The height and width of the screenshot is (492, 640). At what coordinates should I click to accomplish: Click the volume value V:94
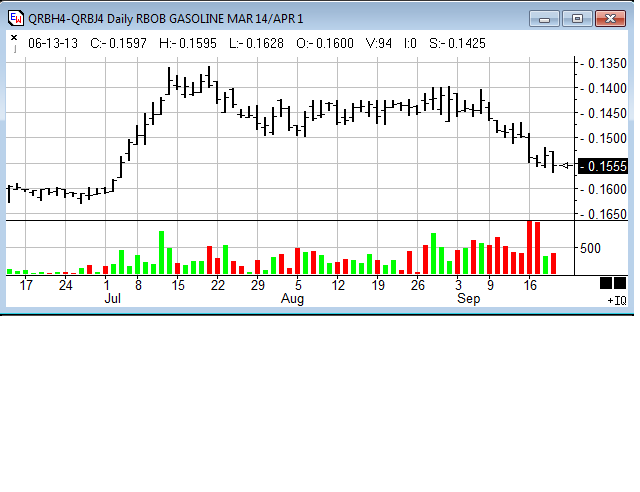(x=379, y=43)
